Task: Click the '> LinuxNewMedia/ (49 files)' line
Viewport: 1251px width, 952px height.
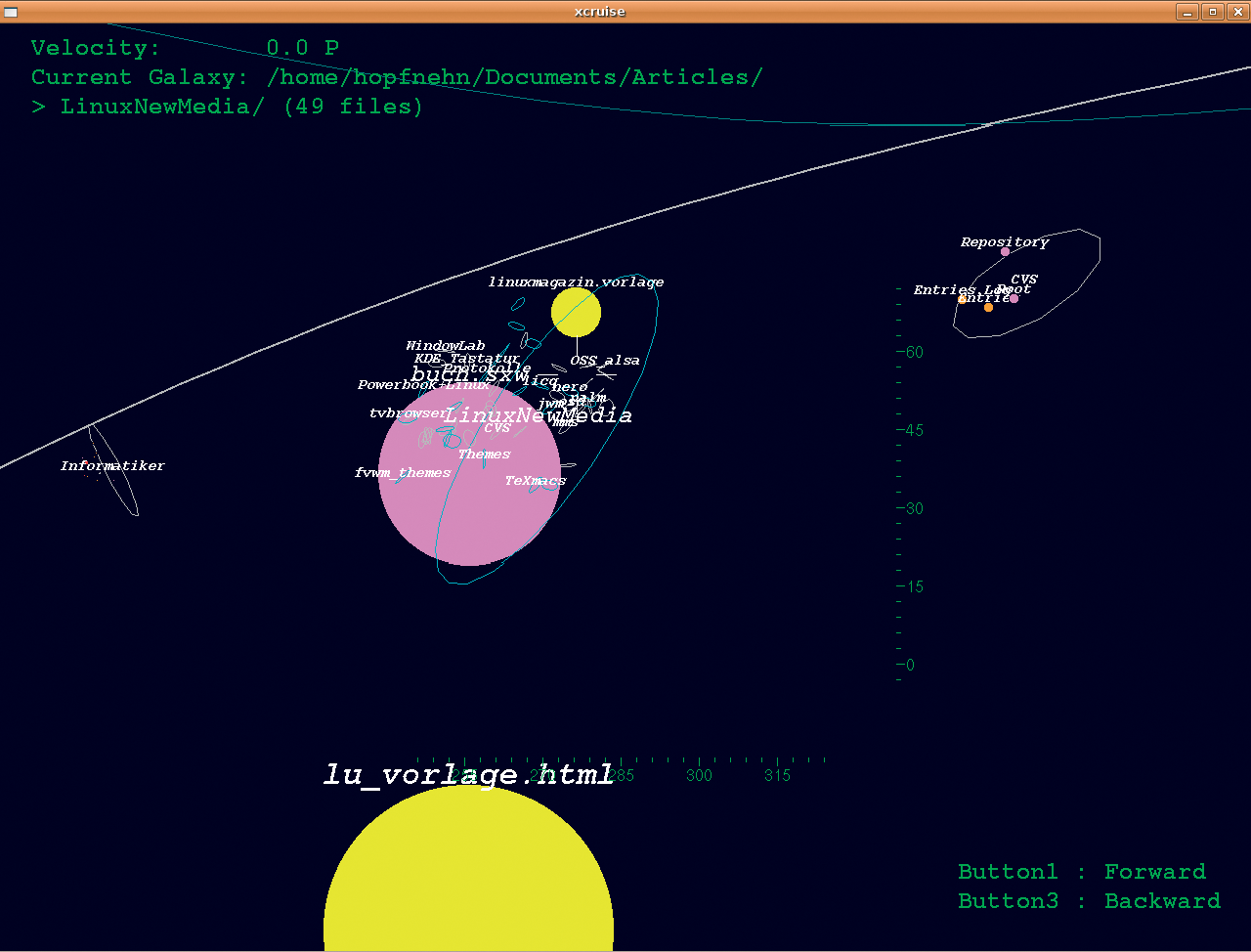Action: tap(227, 107)
